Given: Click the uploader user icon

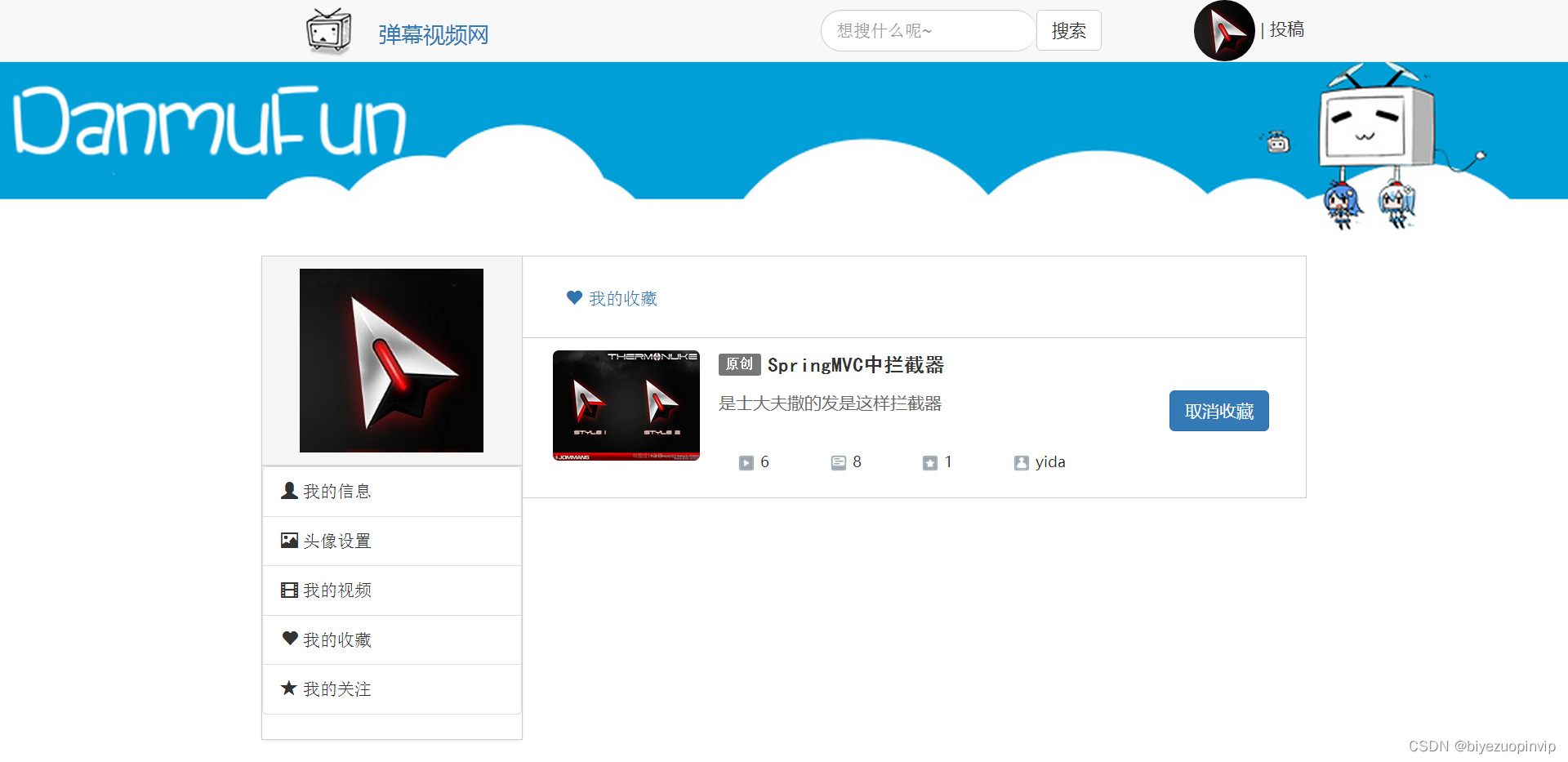Looking at the screenshot, I should pyautogui.click(x=1022, y=463).
